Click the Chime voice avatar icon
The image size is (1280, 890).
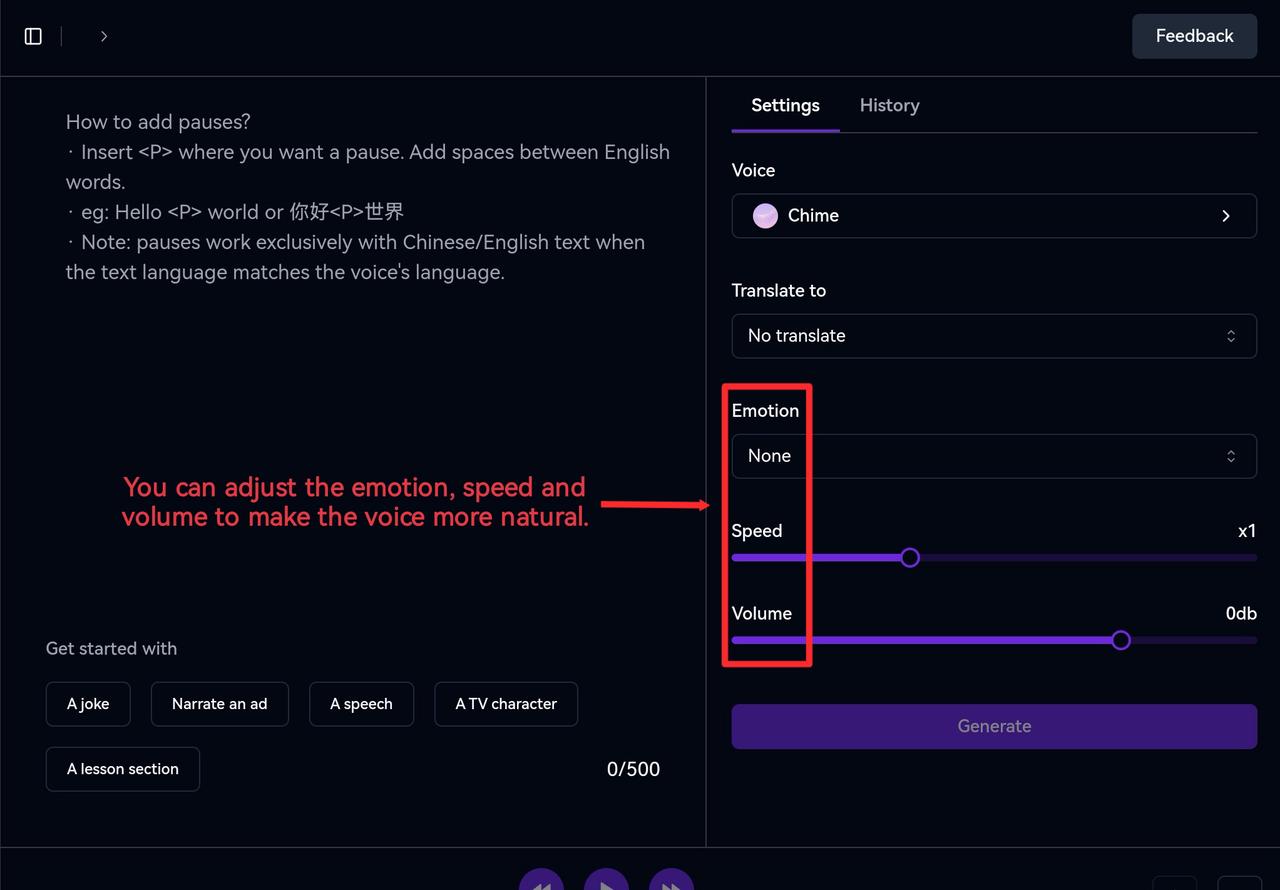coord(765,216)
